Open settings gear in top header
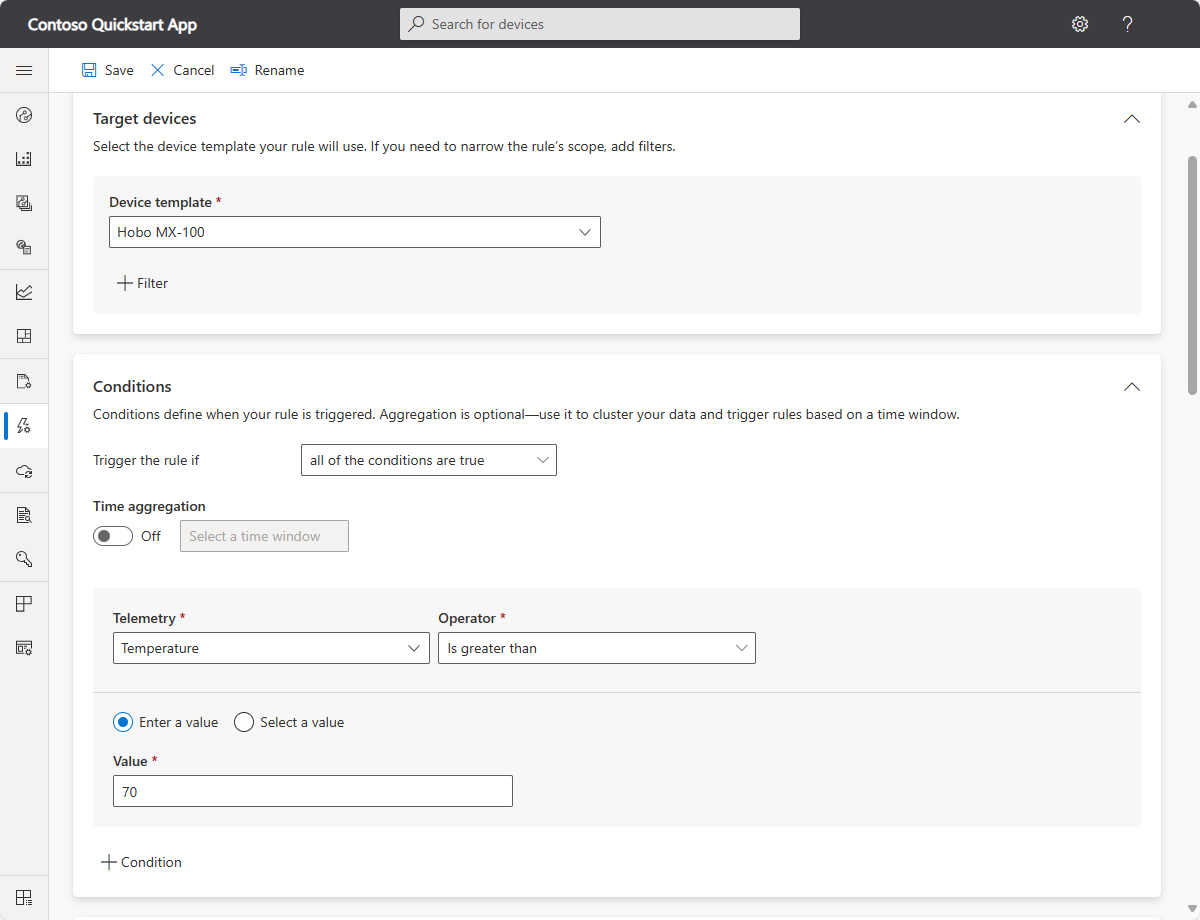1200x920 pixels. (1080, 24)
